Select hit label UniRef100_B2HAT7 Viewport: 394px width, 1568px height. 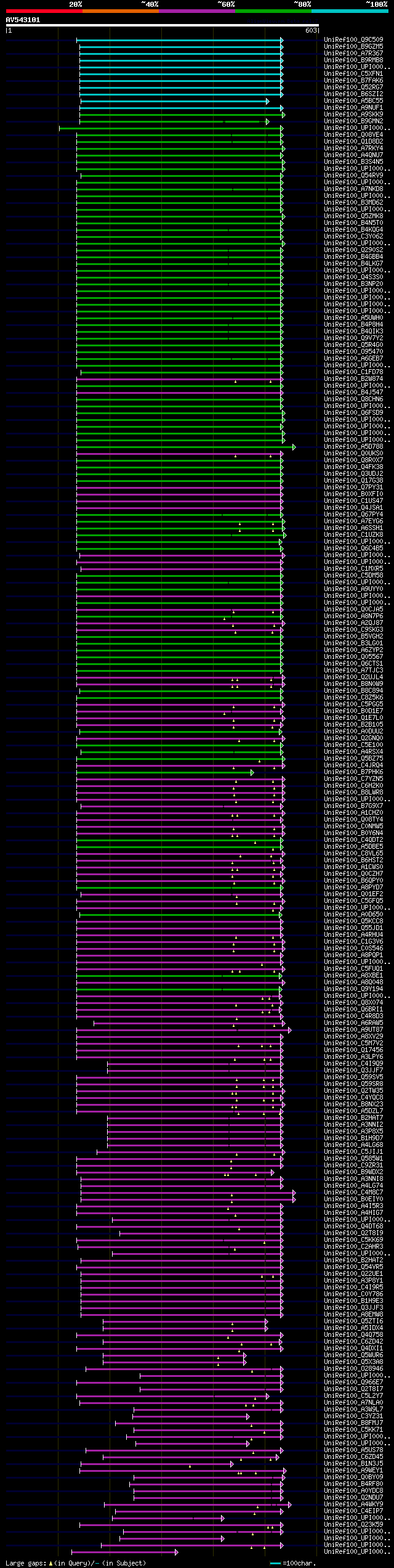click(x=353, y=1118)
